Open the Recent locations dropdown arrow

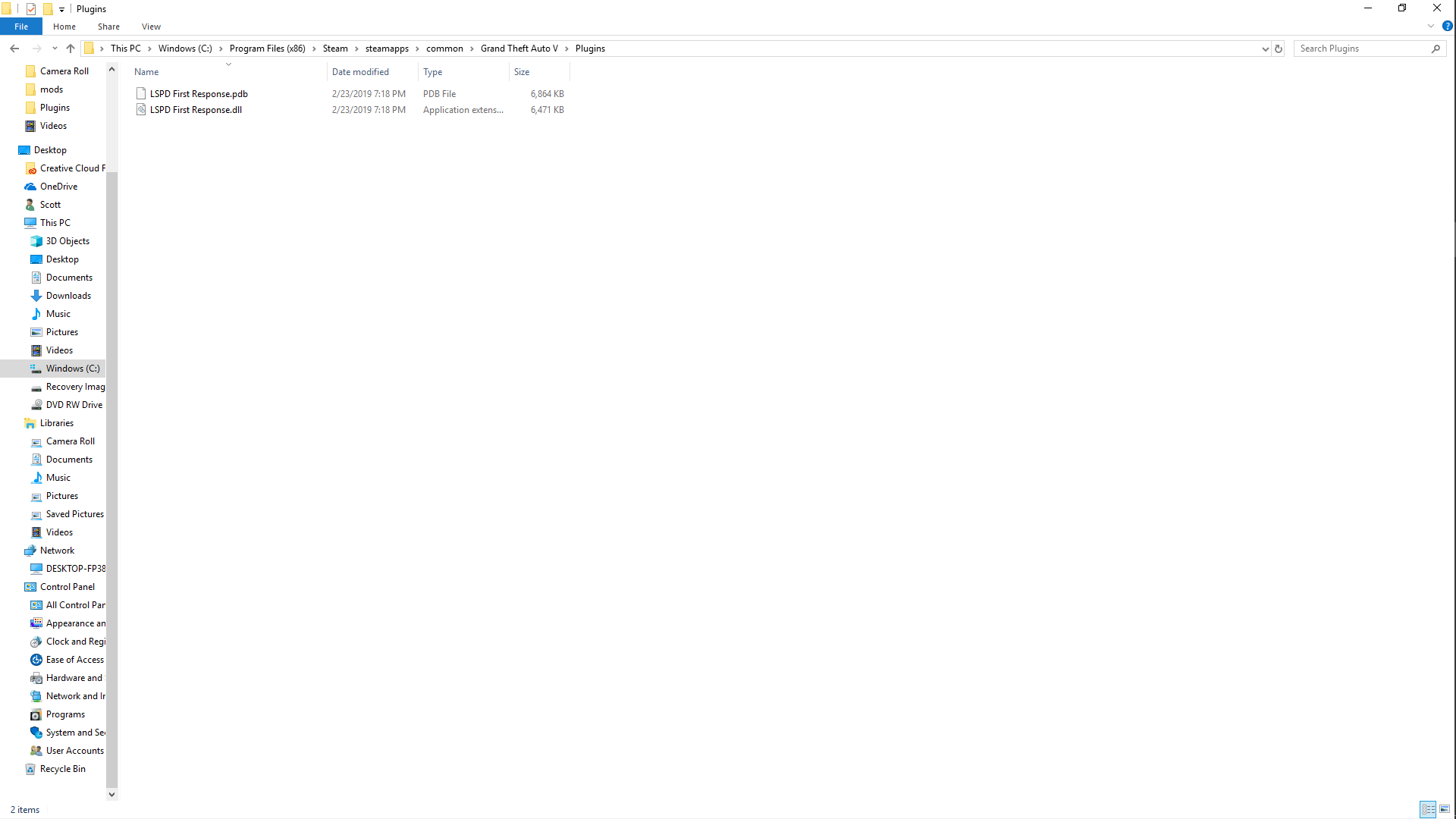pyautogui.click(x=55, y=49)
